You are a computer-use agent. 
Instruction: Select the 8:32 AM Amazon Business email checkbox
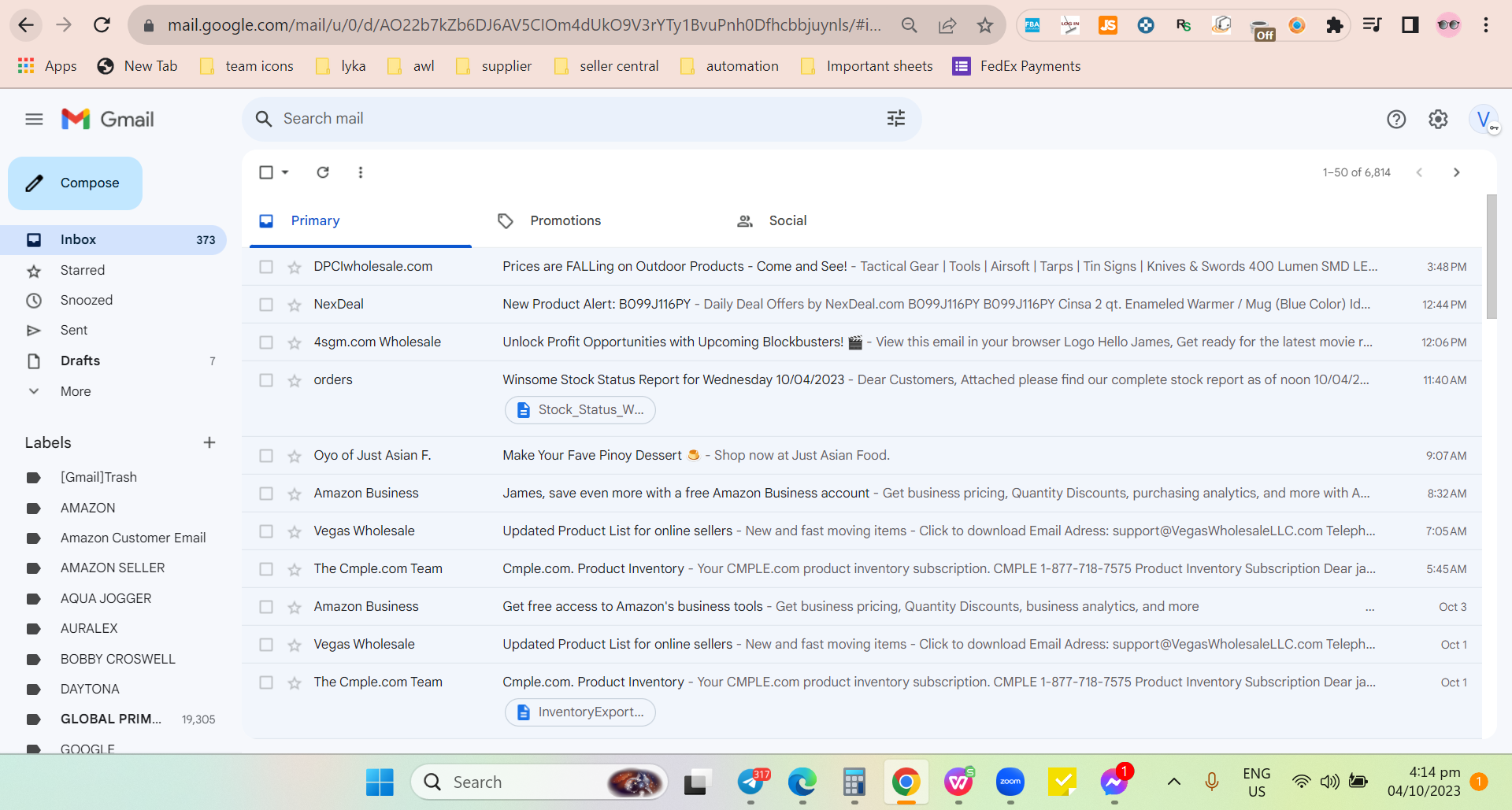[x=266, y=494]
